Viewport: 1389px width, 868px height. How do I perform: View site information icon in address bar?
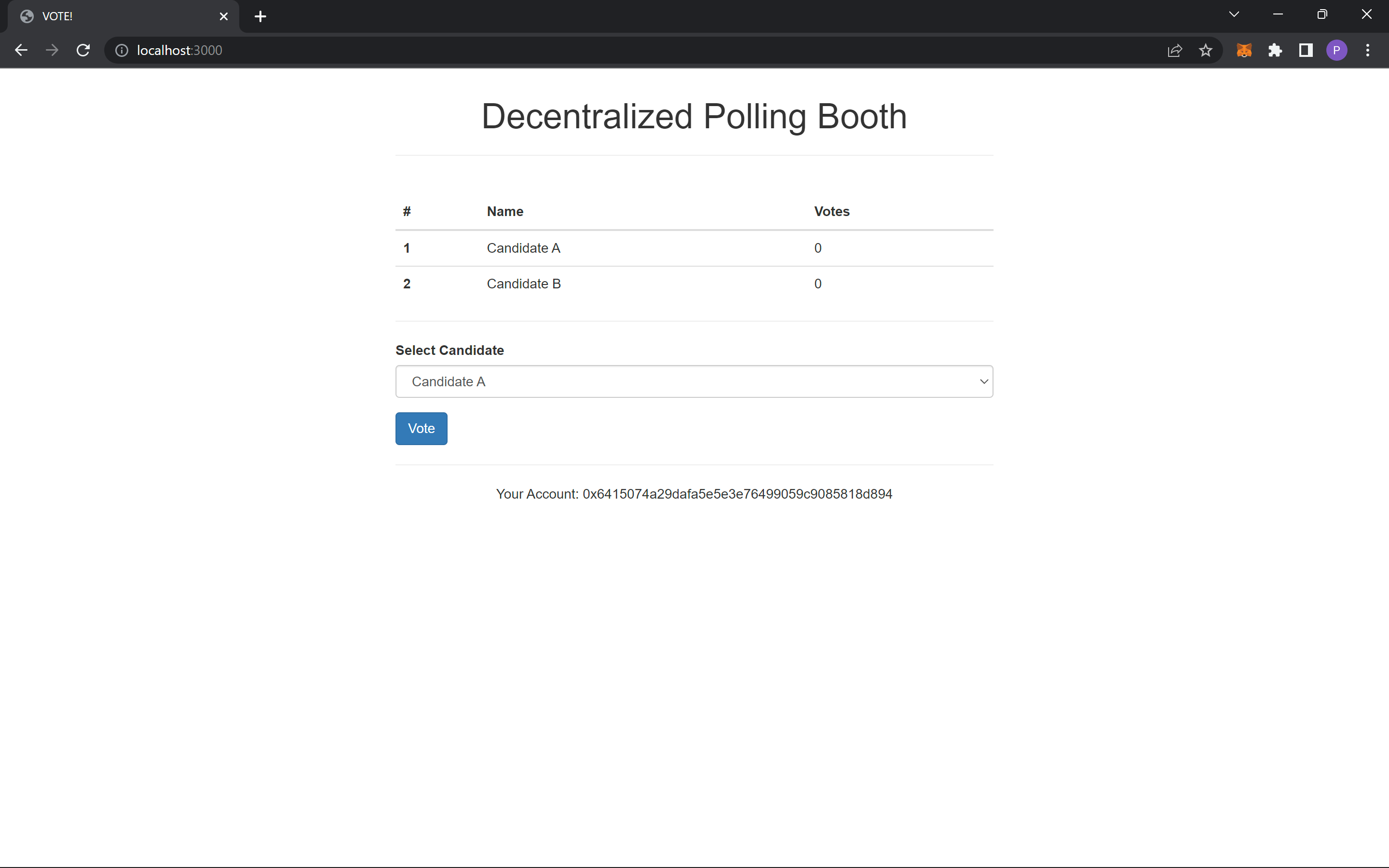122,51
